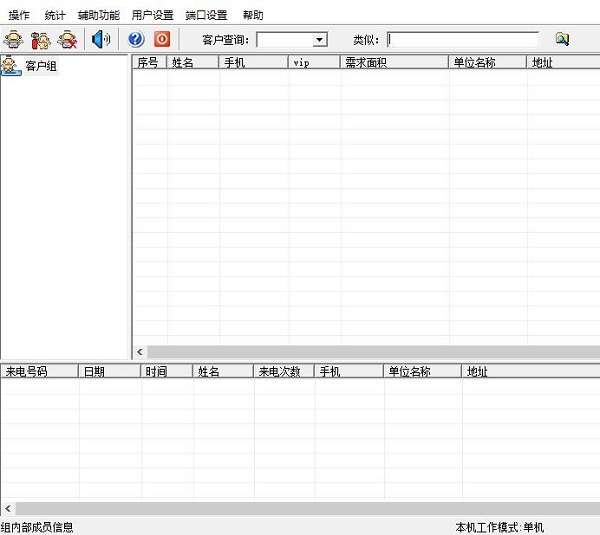Click the blue speaker sound icon
The width and height of the screenshot is (600, 535).
[101, 39]
